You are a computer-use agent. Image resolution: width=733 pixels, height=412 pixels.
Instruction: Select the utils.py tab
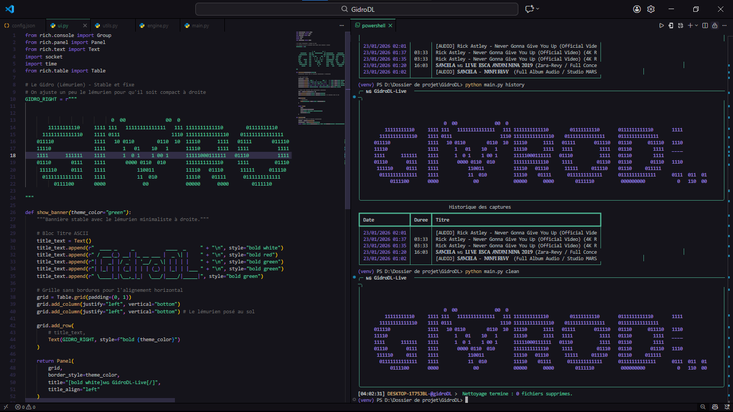[109, 25]
